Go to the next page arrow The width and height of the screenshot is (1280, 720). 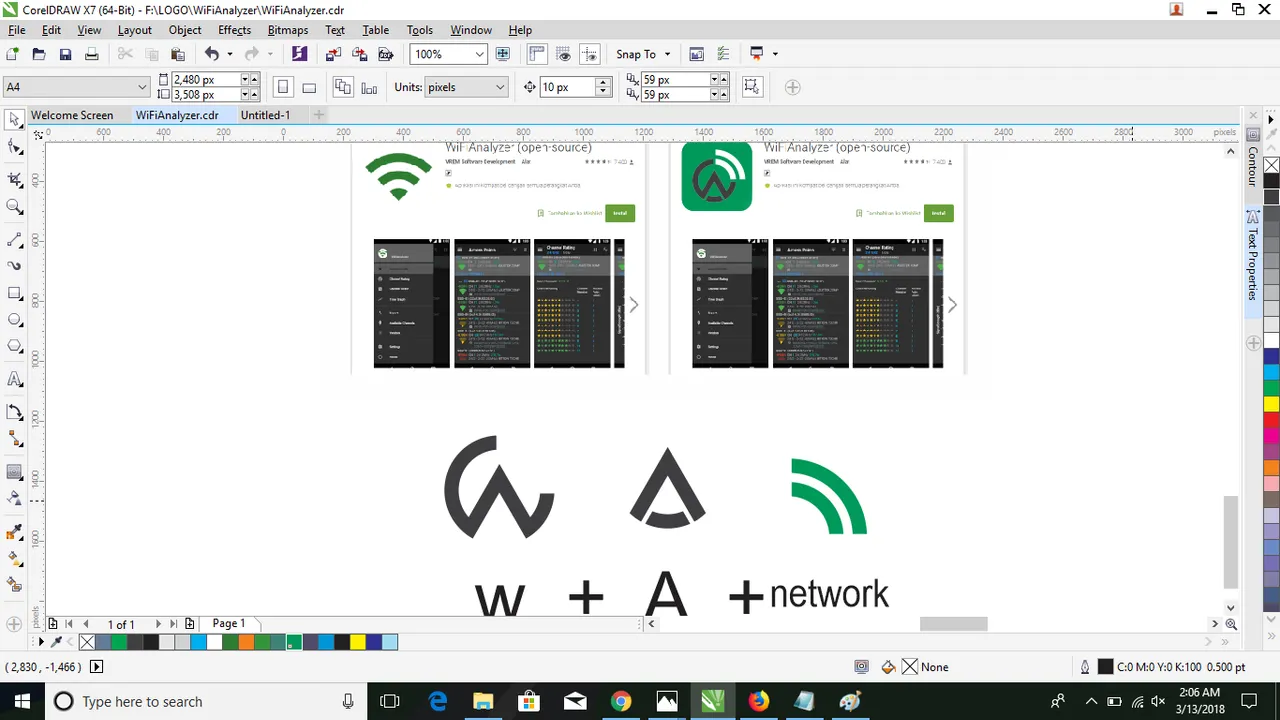[157, 624]
